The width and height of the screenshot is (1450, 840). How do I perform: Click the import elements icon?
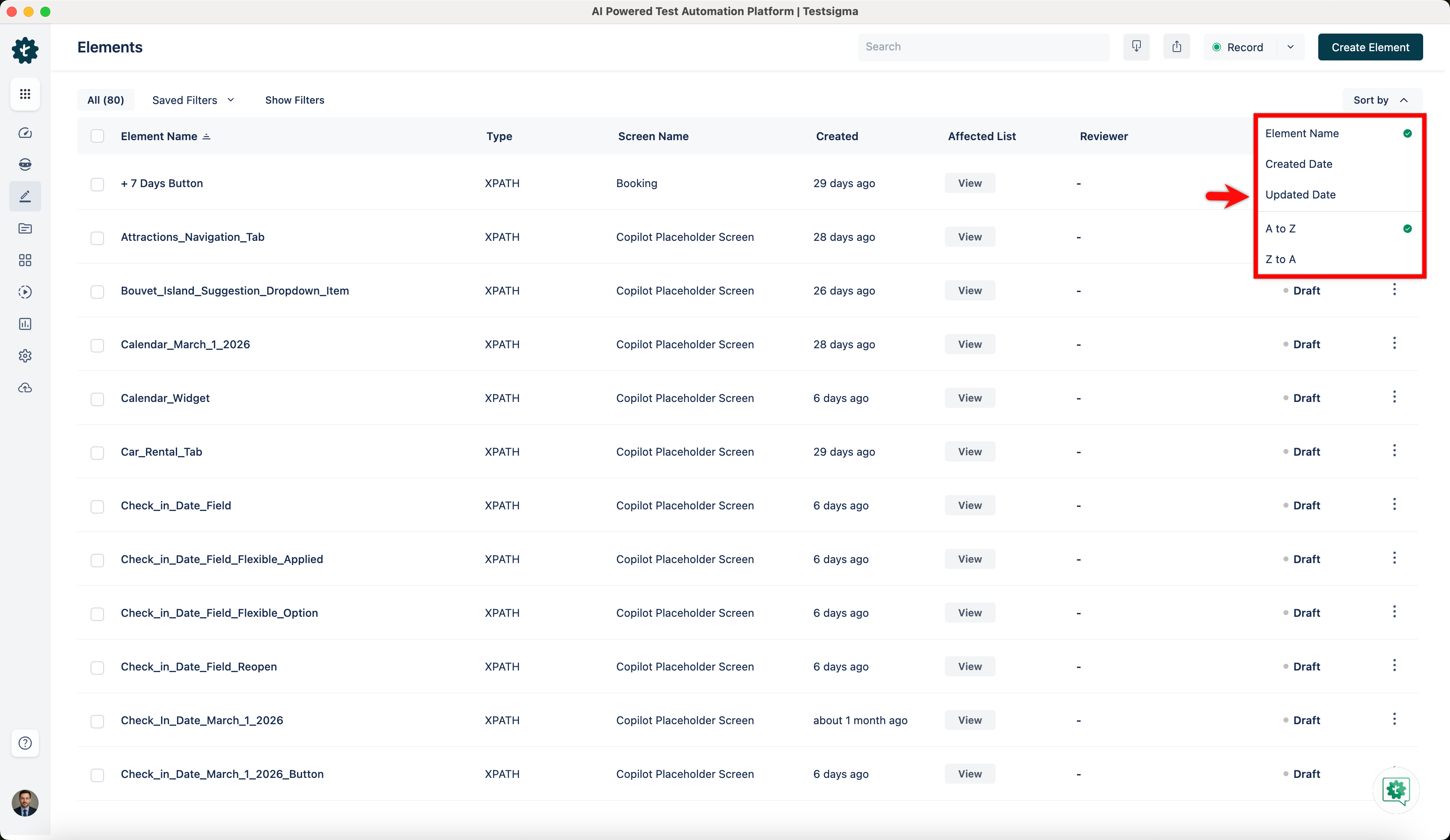[x=1136, y=47]
